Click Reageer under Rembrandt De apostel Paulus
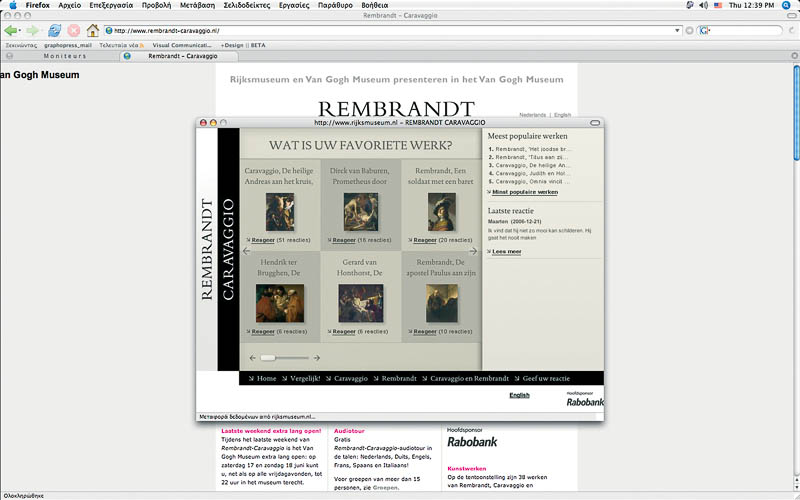The width and height of the screenshot is (800, 500). tap(424, 332)
